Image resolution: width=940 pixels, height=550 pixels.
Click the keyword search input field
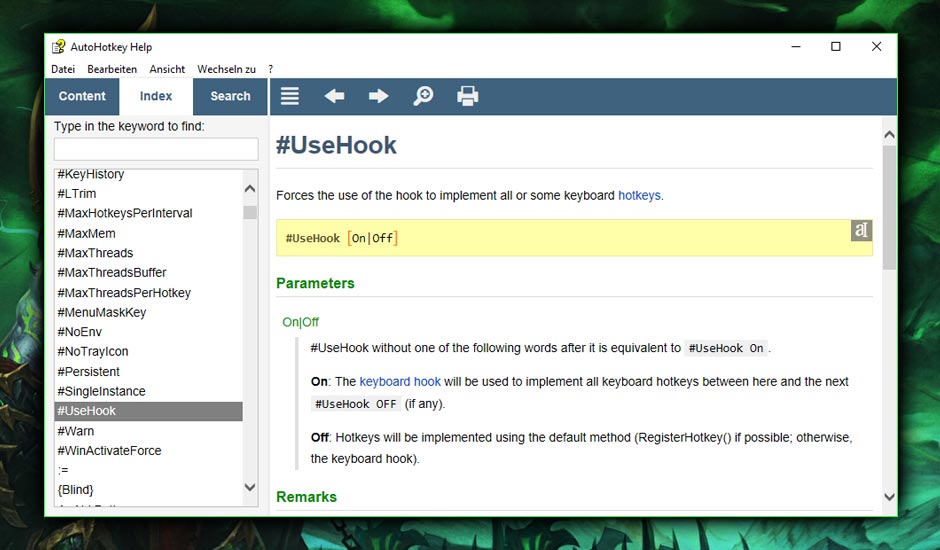click(x=156, y=149)
